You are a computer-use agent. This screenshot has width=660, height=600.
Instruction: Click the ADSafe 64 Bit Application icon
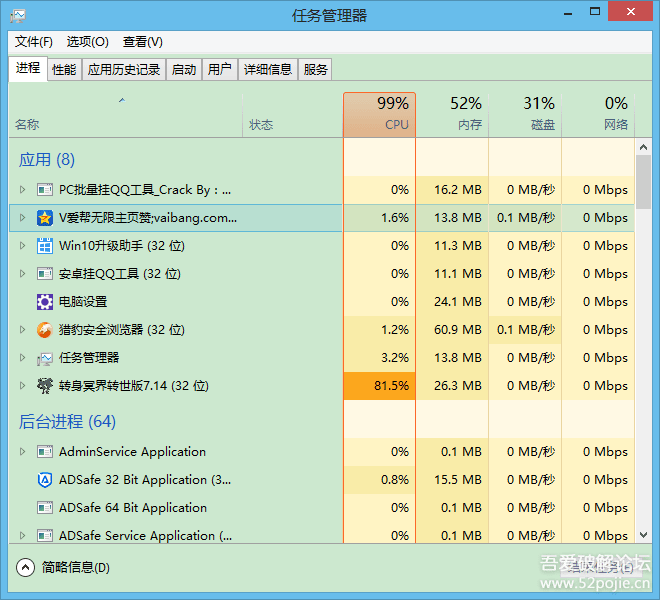(45, 508)
